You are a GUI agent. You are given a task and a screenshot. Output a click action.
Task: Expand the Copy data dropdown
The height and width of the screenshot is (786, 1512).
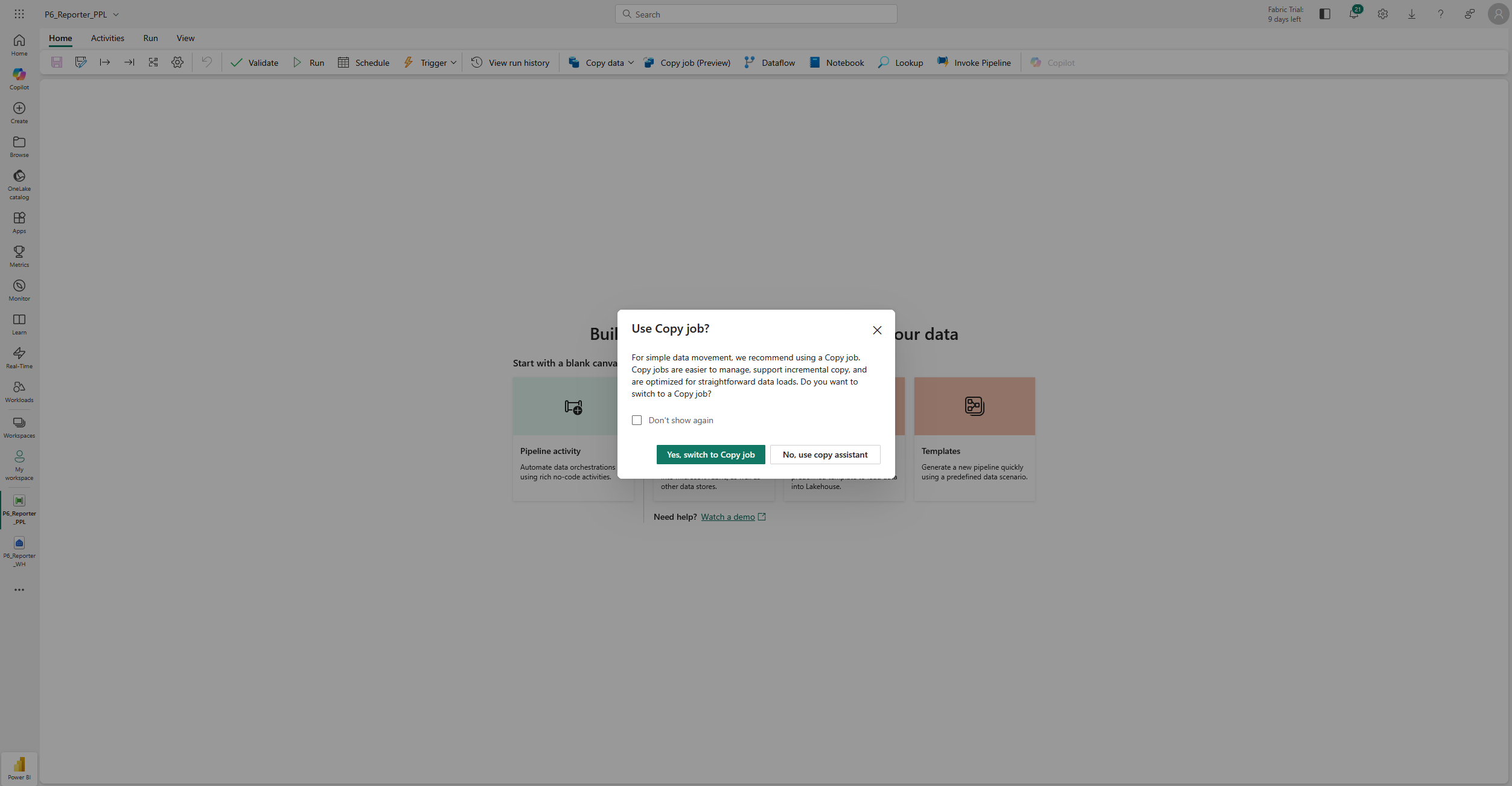[630, 62]
